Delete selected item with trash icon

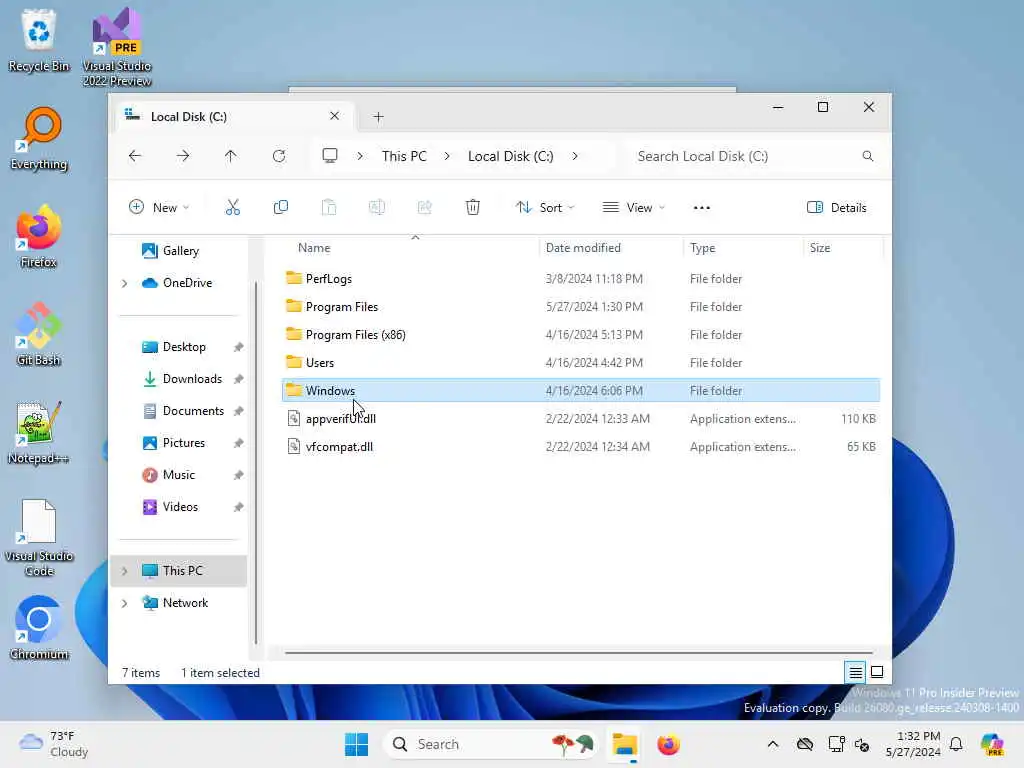pyautogui.click(x=473, y=208)
